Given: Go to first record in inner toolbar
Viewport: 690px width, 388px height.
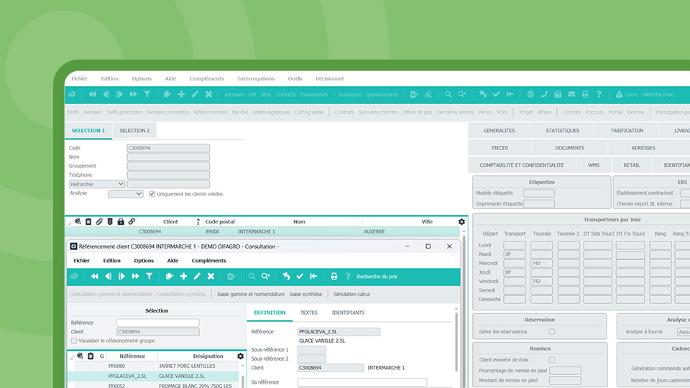Looking at the screenshot, I should [94, 276].
